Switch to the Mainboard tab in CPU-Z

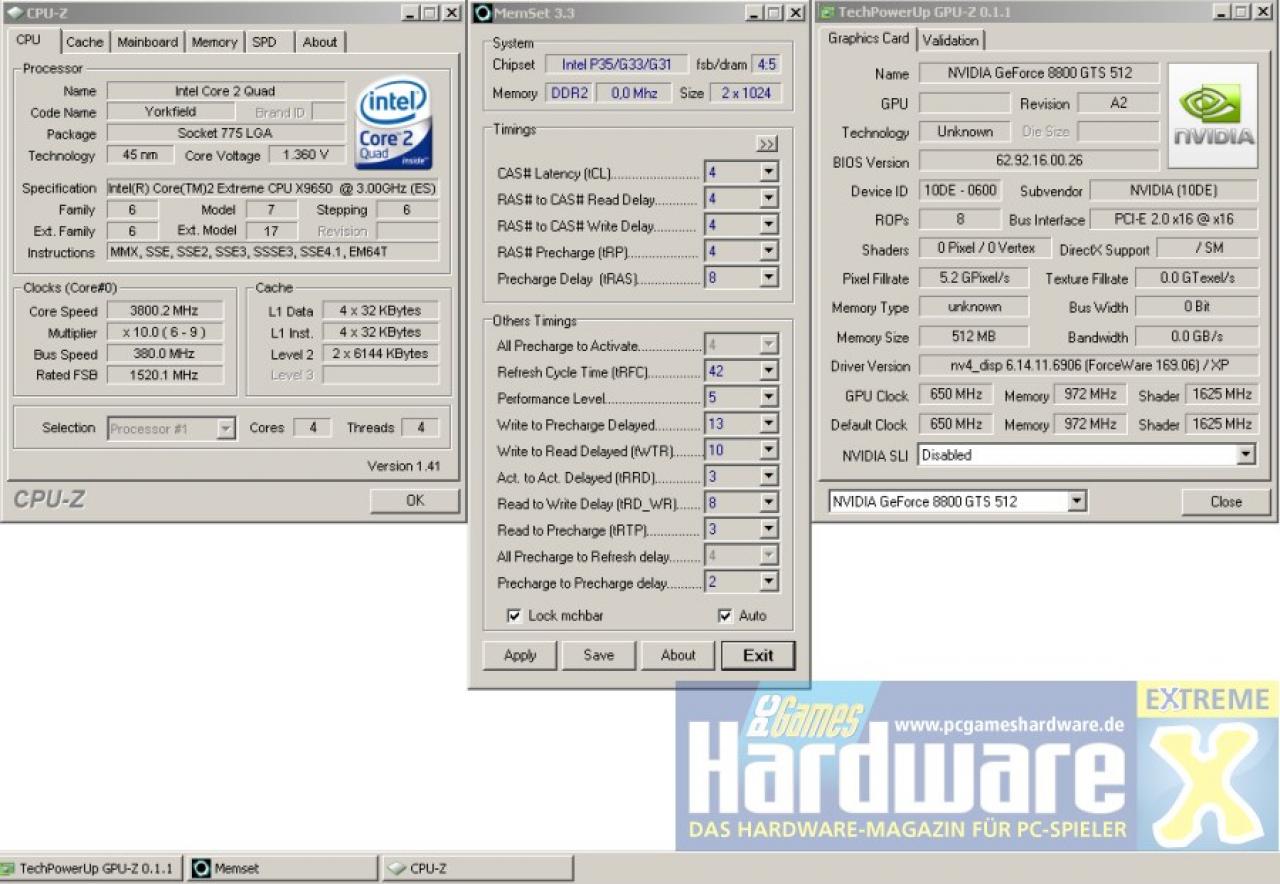[147, 42]
